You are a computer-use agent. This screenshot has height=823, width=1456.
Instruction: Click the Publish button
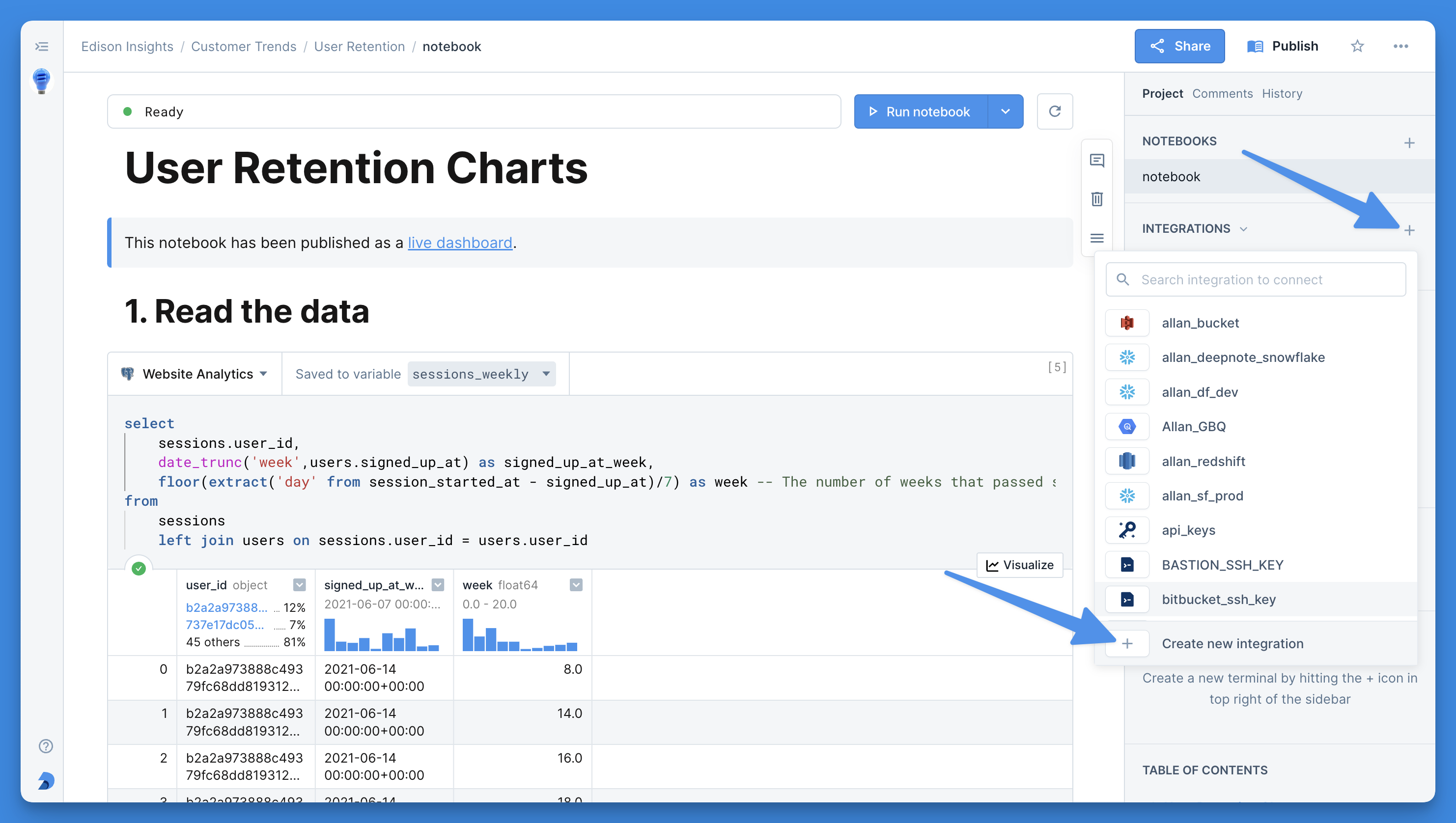[x=1283, y=46]
